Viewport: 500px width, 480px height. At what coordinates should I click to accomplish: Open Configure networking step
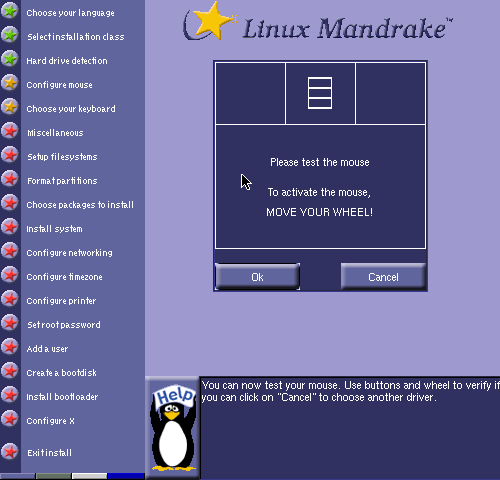click(69, 253)
